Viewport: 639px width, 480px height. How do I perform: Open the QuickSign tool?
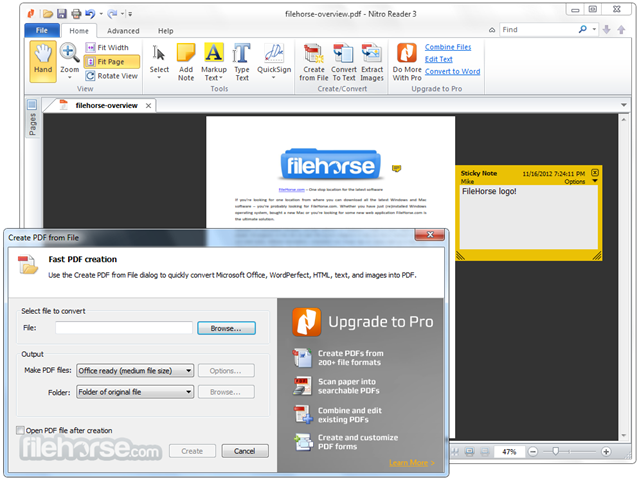[x=274, y=61]
